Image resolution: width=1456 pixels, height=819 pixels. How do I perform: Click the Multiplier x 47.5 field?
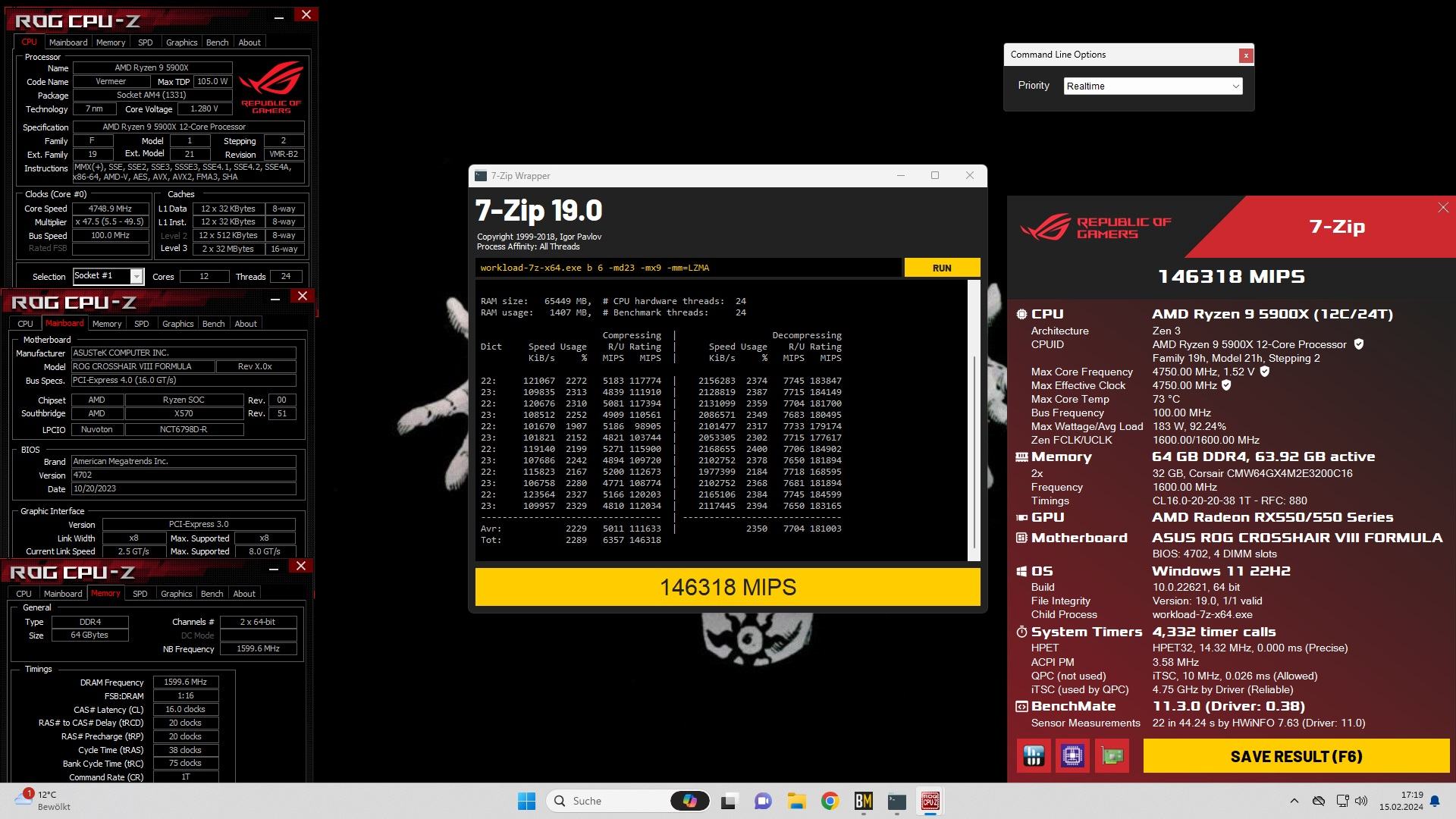pyautogui.click(x=110, y=222)
